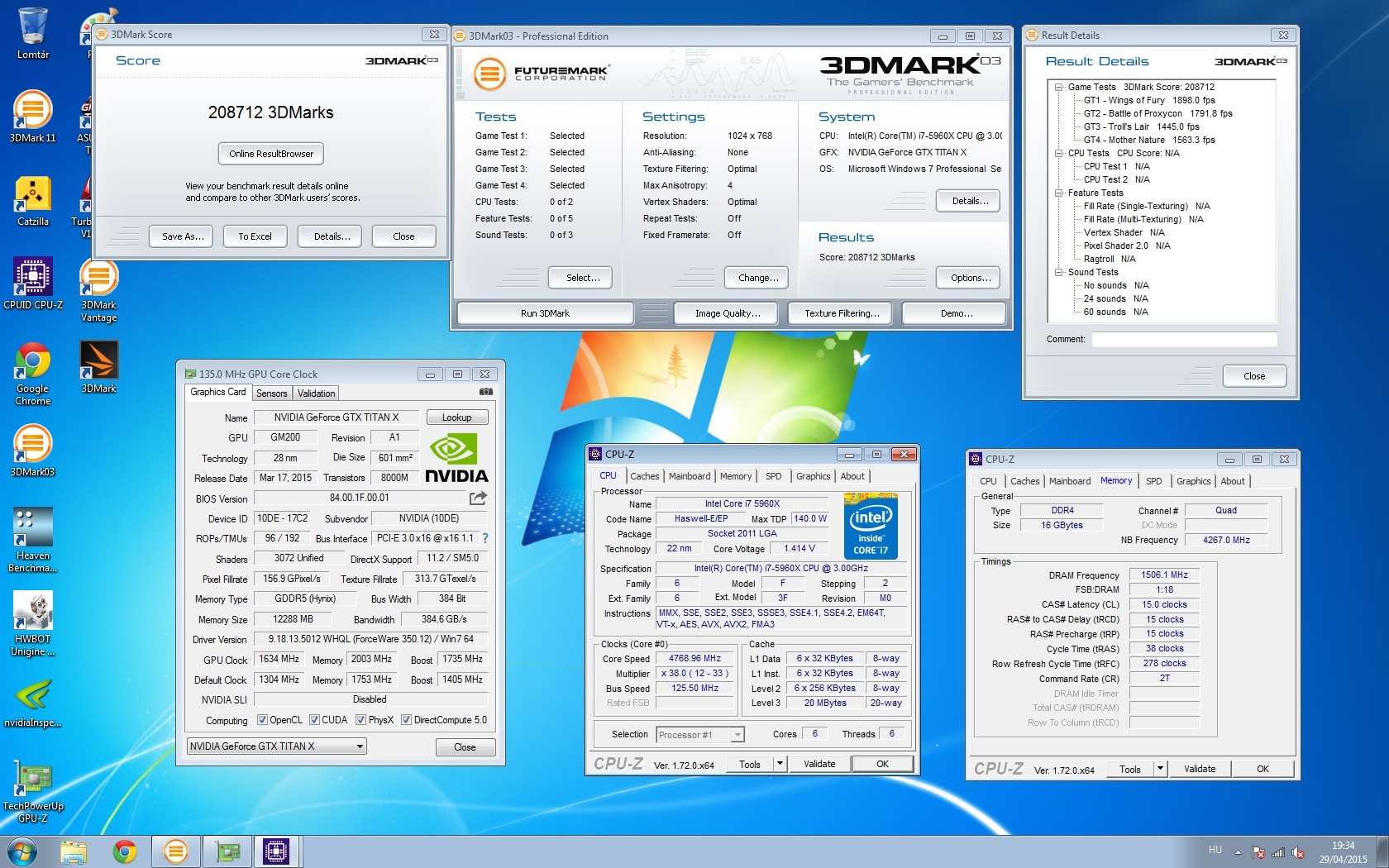The image size is (1389, 868).
Task: Switch to GPU-Z in the taskbar
Action: click(x=226, y=851)
